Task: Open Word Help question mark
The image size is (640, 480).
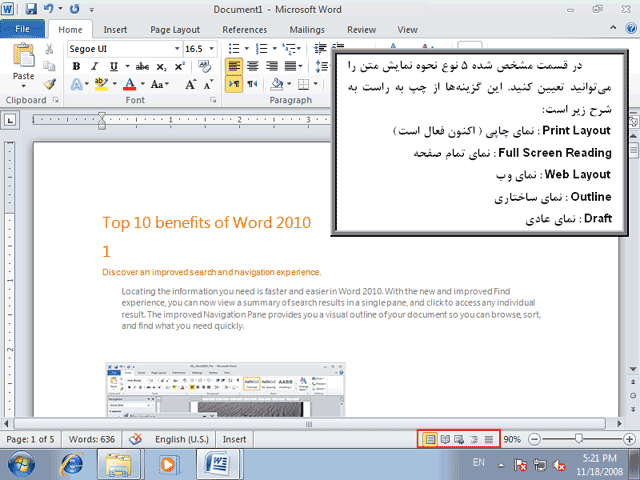Action: point(631,28)
